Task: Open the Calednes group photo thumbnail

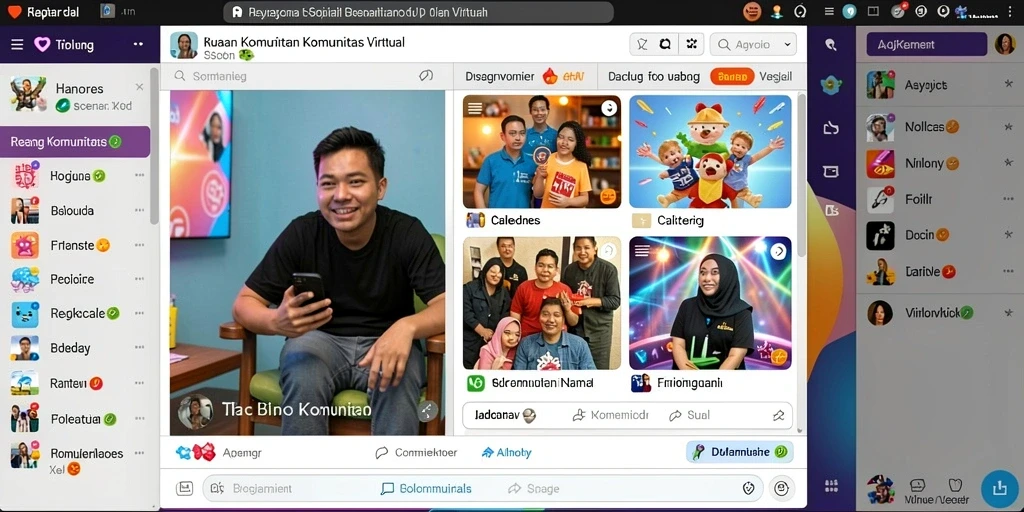Action: [x=542, y=152]
